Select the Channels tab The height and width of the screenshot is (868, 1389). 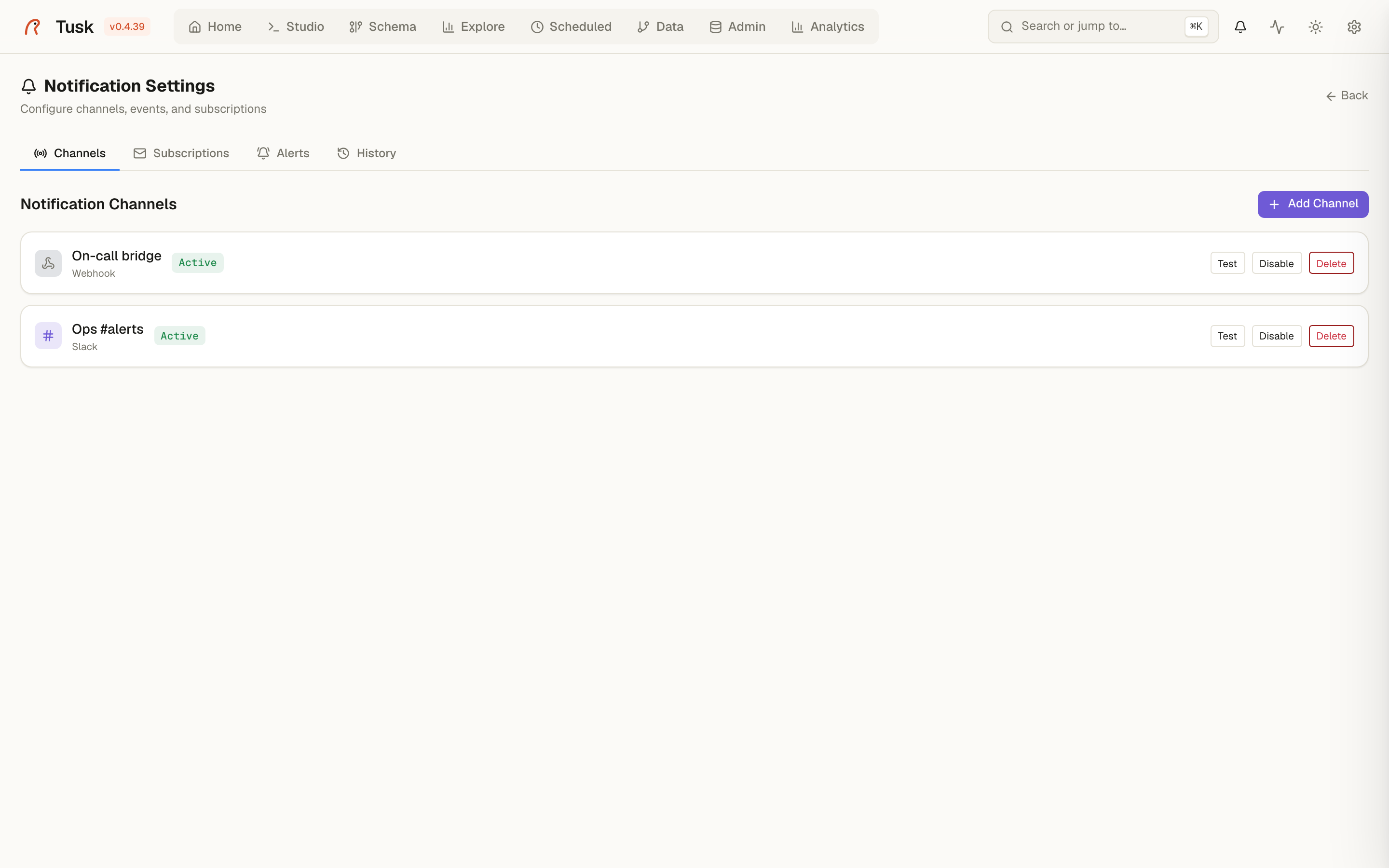tap(70, 153)
